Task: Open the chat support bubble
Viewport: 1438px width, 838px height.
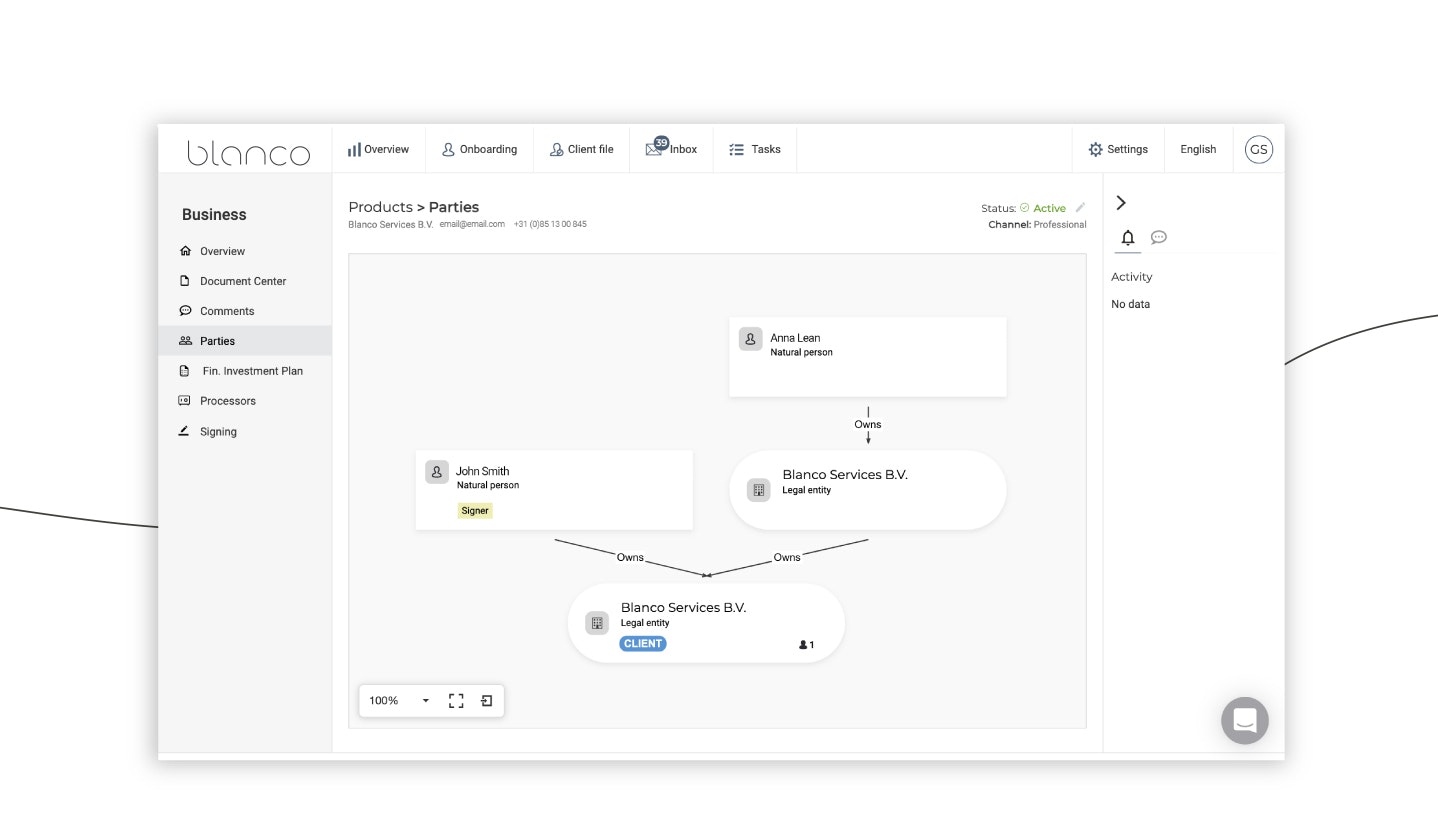Action: 1244,720
